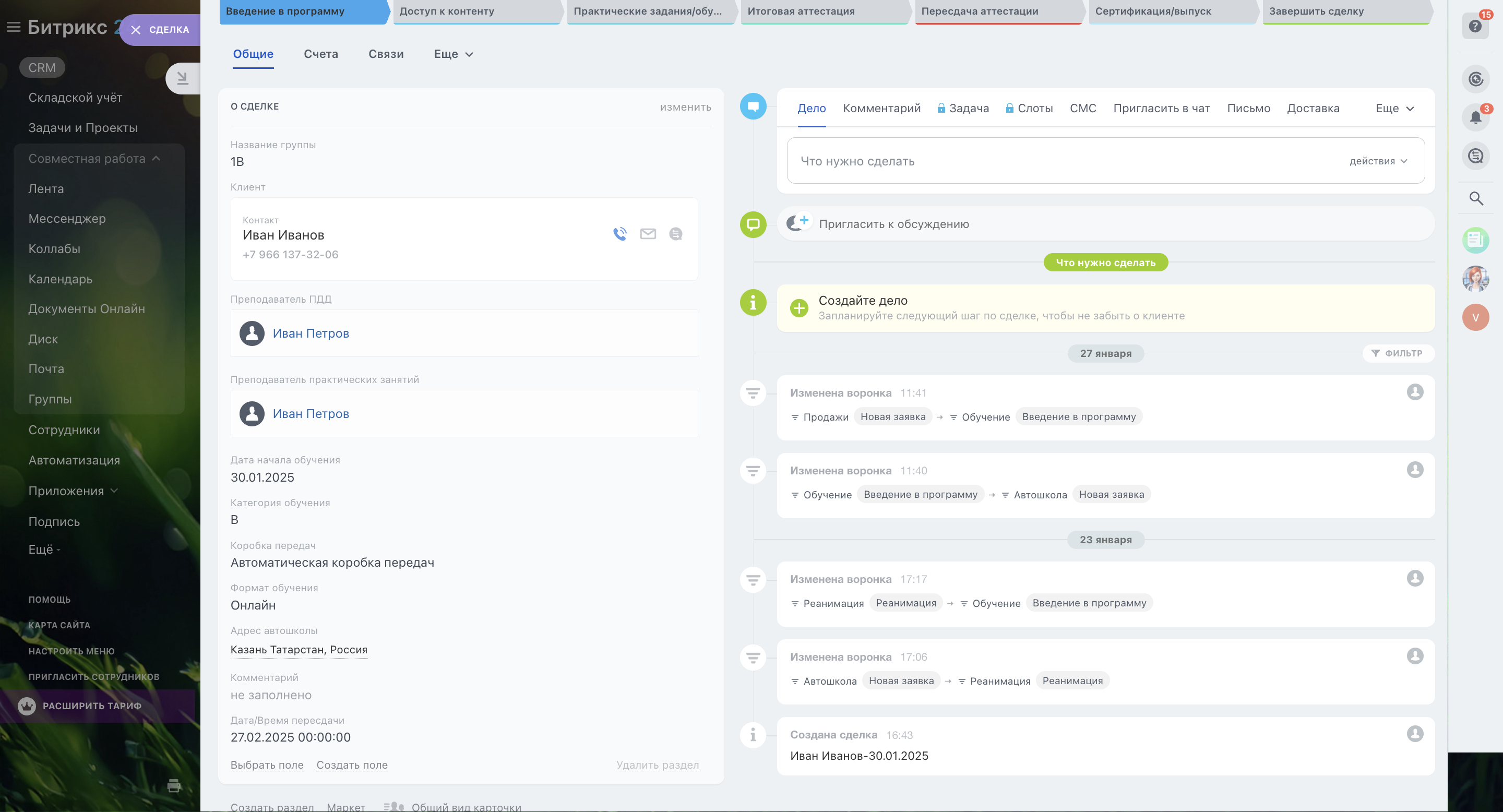The width and height of the screenshot is (1503, 812).
Task: Click the hamburger menu icon beside Битрикс
Action: 13,27
